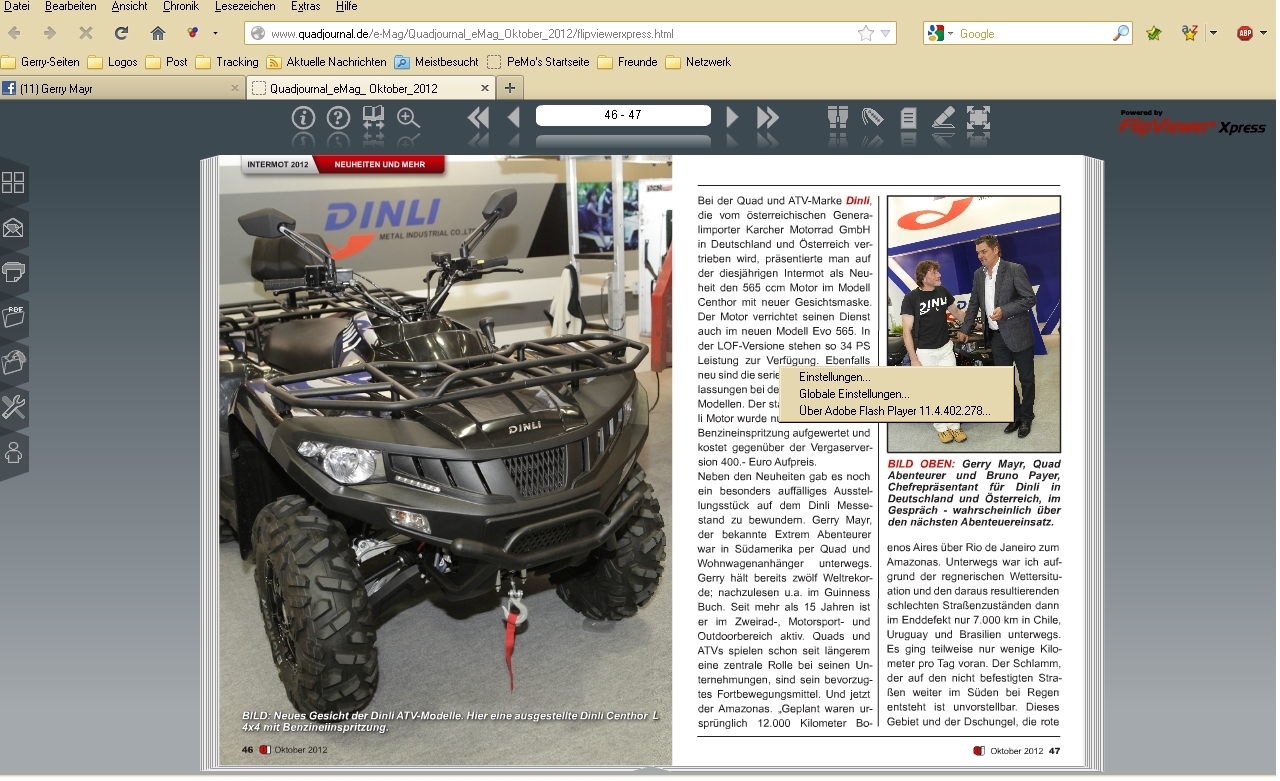Open Tracking bookmarks folder

coord(227,62)
